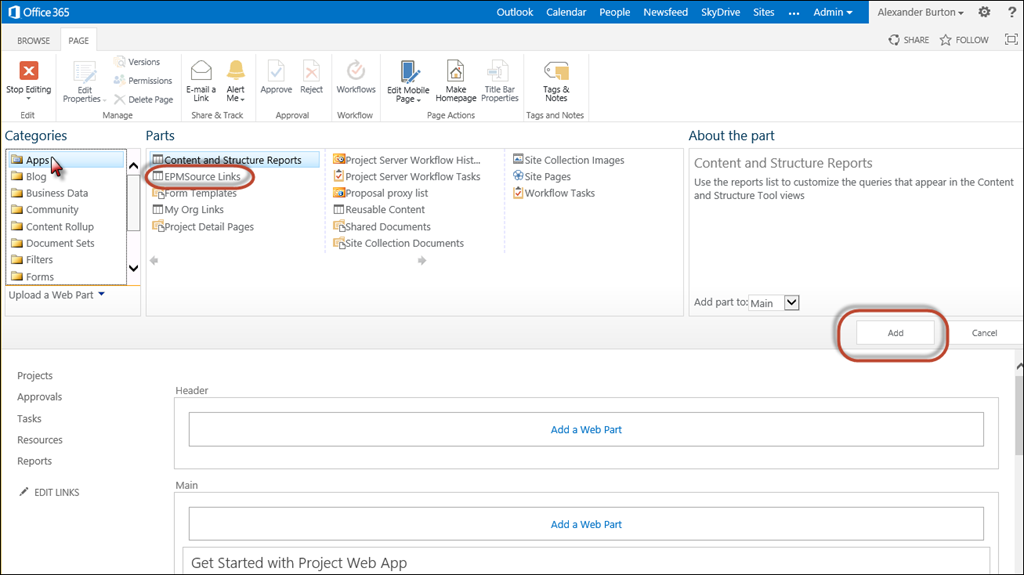
Task: Click E-mail a Link icon
Action: pos(200,71)
